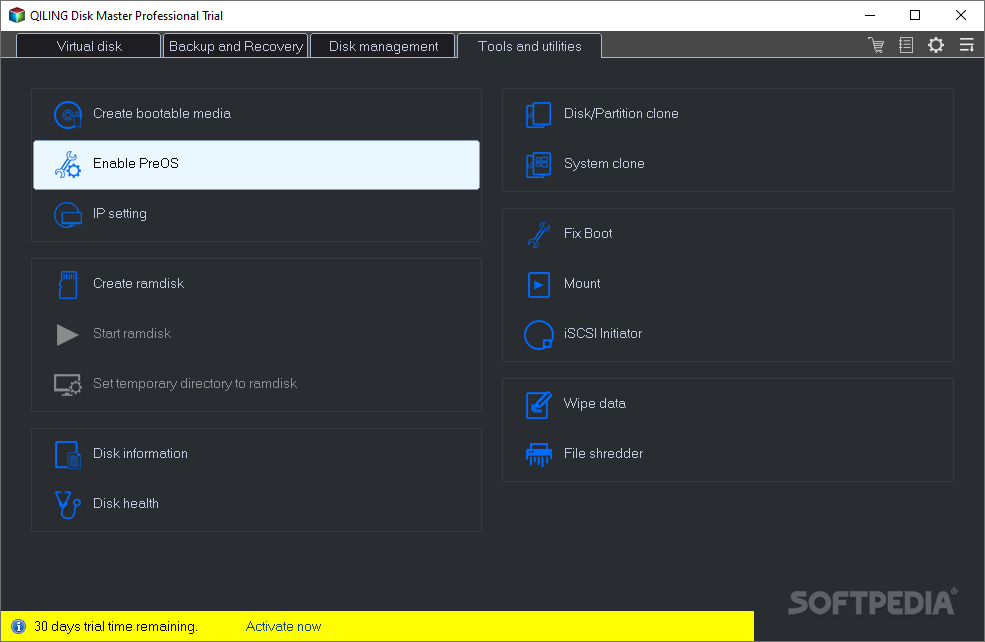Open the log list icon in toolbar
This screenshot has height=642, width=985.
coord(906,45)
